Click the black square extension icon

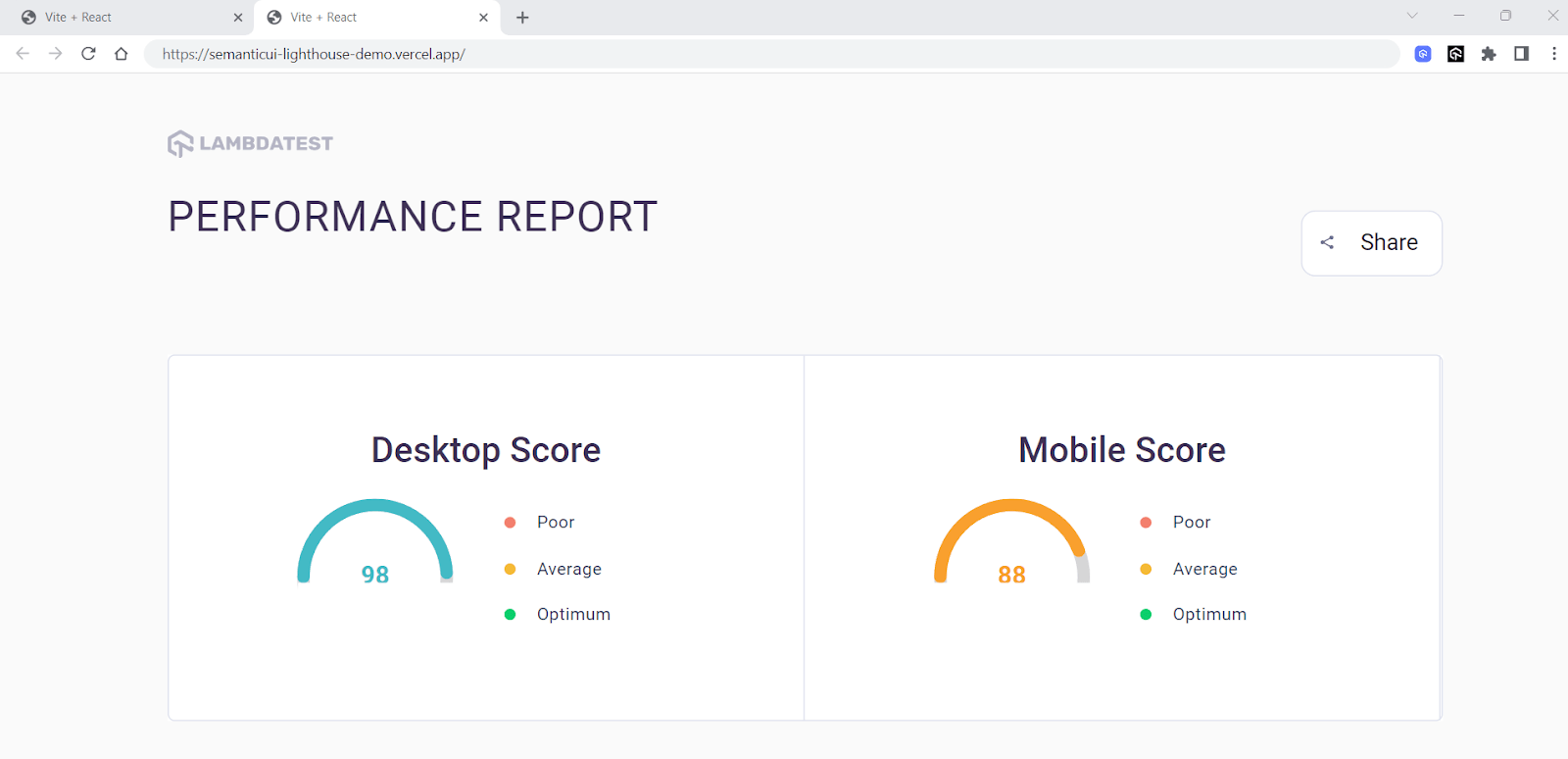coord(1455,54)
